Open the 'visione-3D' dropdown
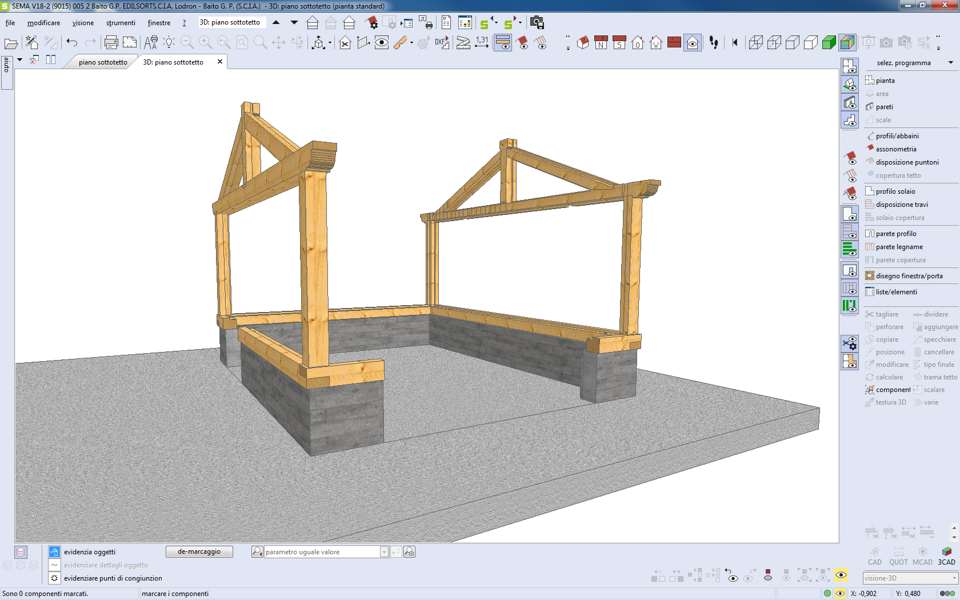This screenshot has height=600, width=960. pyautogui.click(x=953, y=578)
